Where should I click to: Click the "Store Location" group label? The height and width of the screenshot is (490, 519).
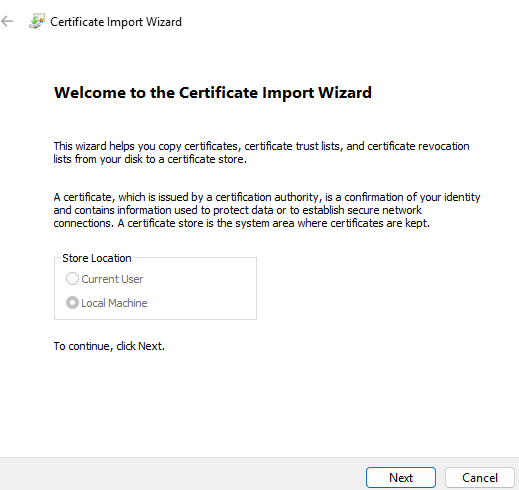[97, 258]
